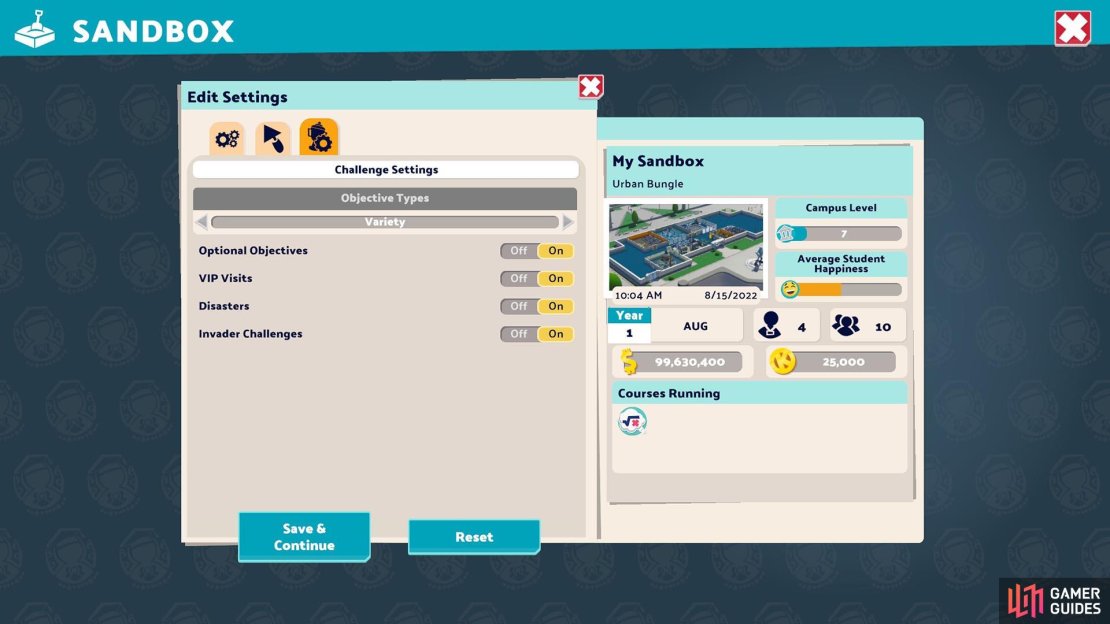The image size is (1110, 624).
Task: Click the Variety objective type bar
Action: [x=385, y=222]
